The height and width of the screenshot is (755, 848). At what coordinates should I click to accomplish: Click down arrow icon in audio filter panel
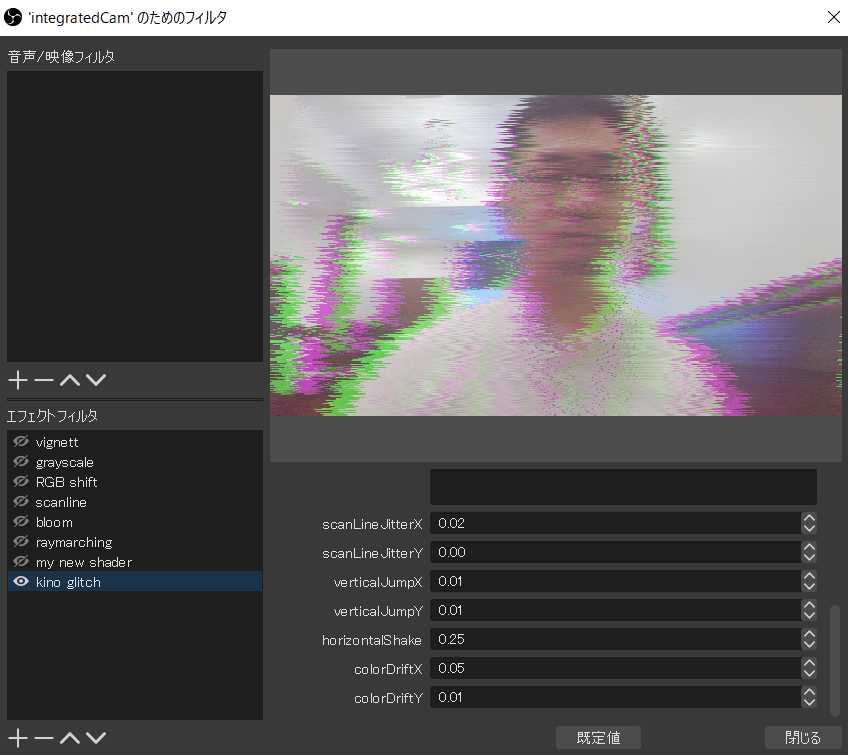point(95,380)
